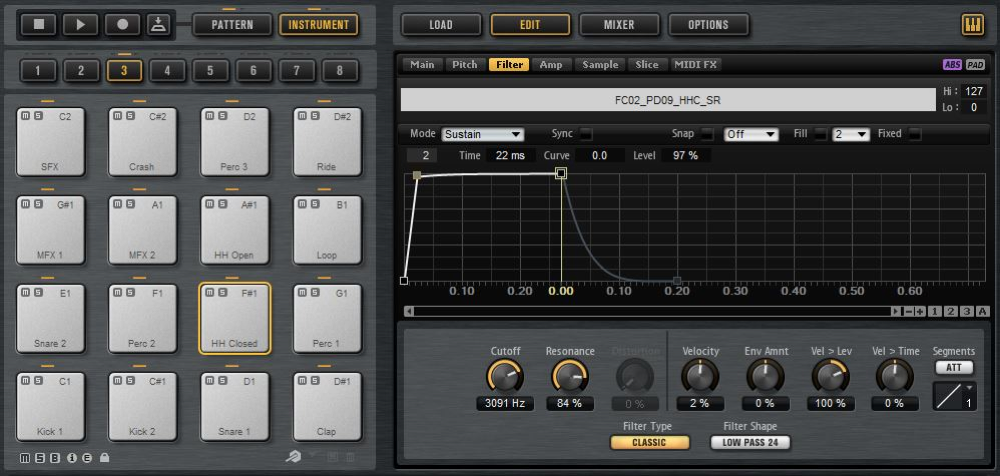Image resolution: width=1000 pixels, height=476 pixels.
Task: Click the info icon below the pads
Action: point(72,459)
